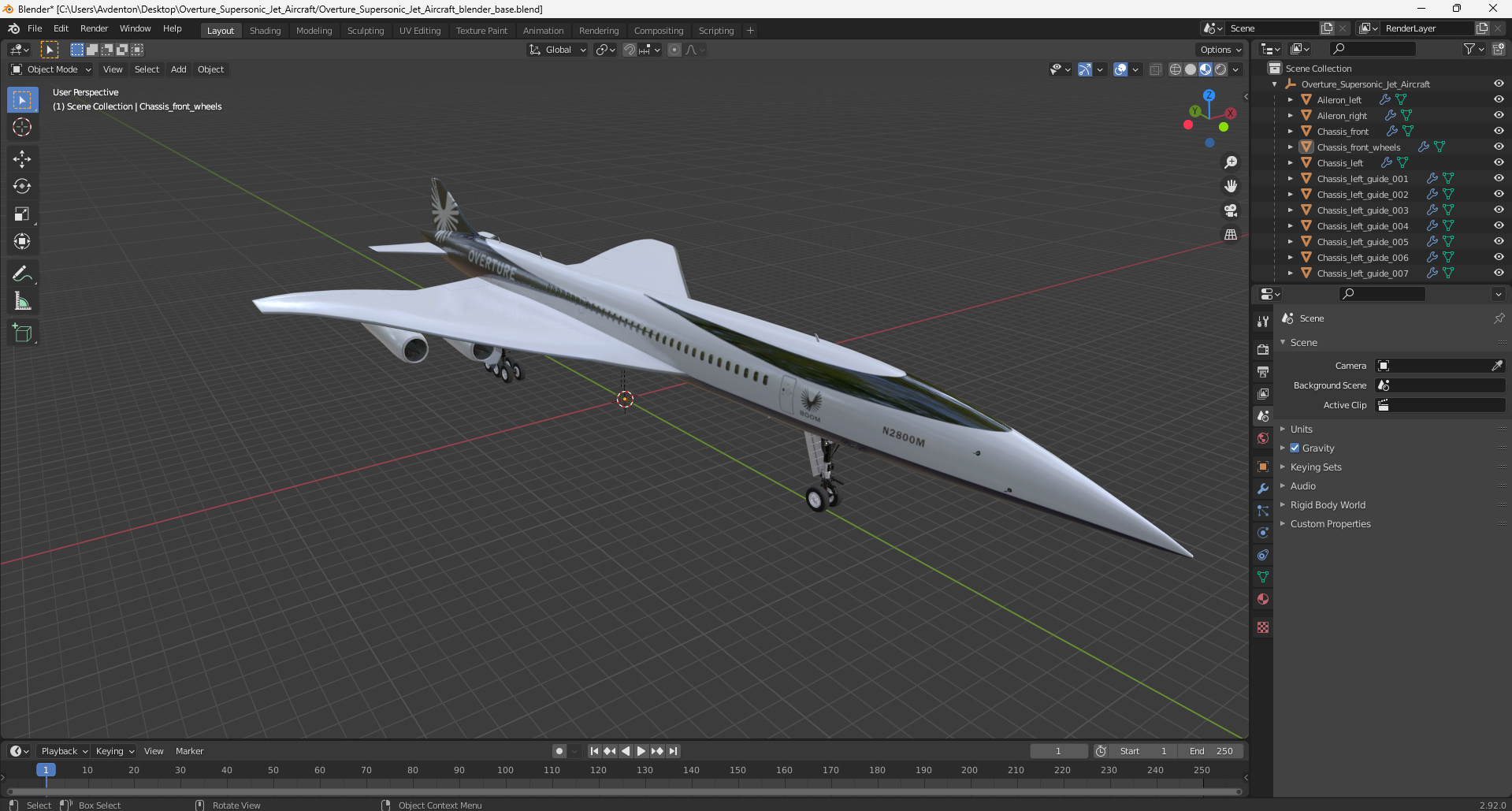Open the World properties tab
The height and width of the screenshot is (811, 1512).
(1263, 438)
